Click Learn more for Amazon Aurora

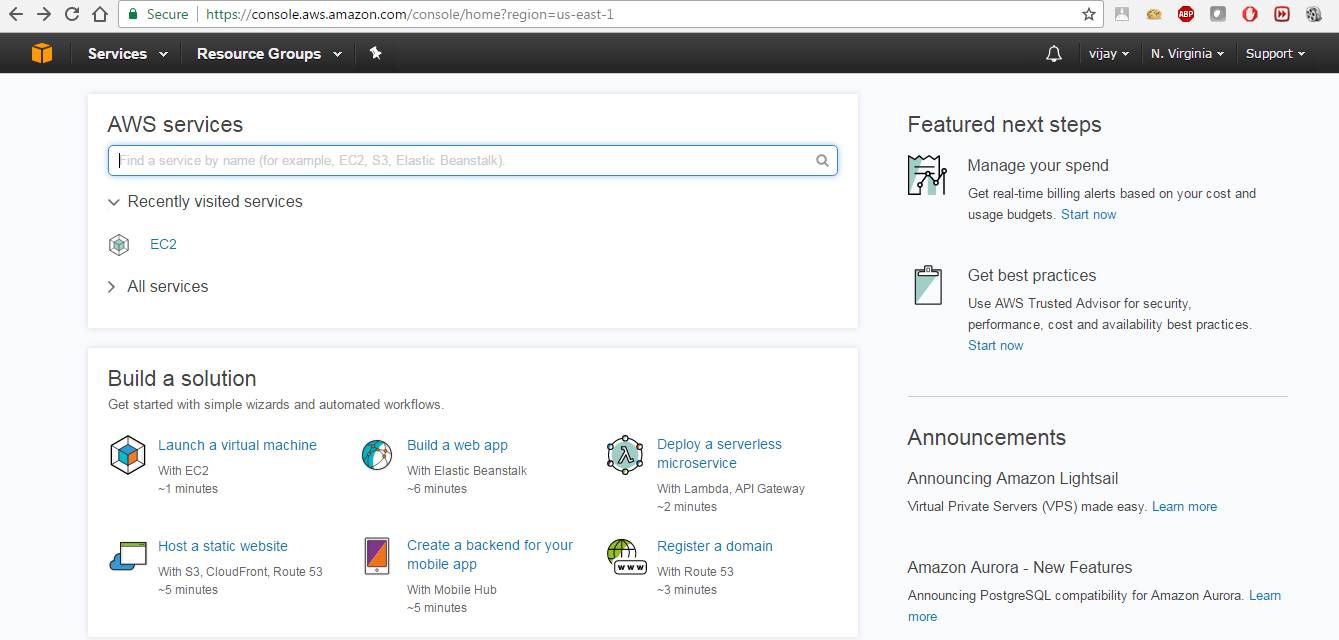[1264, 596]
